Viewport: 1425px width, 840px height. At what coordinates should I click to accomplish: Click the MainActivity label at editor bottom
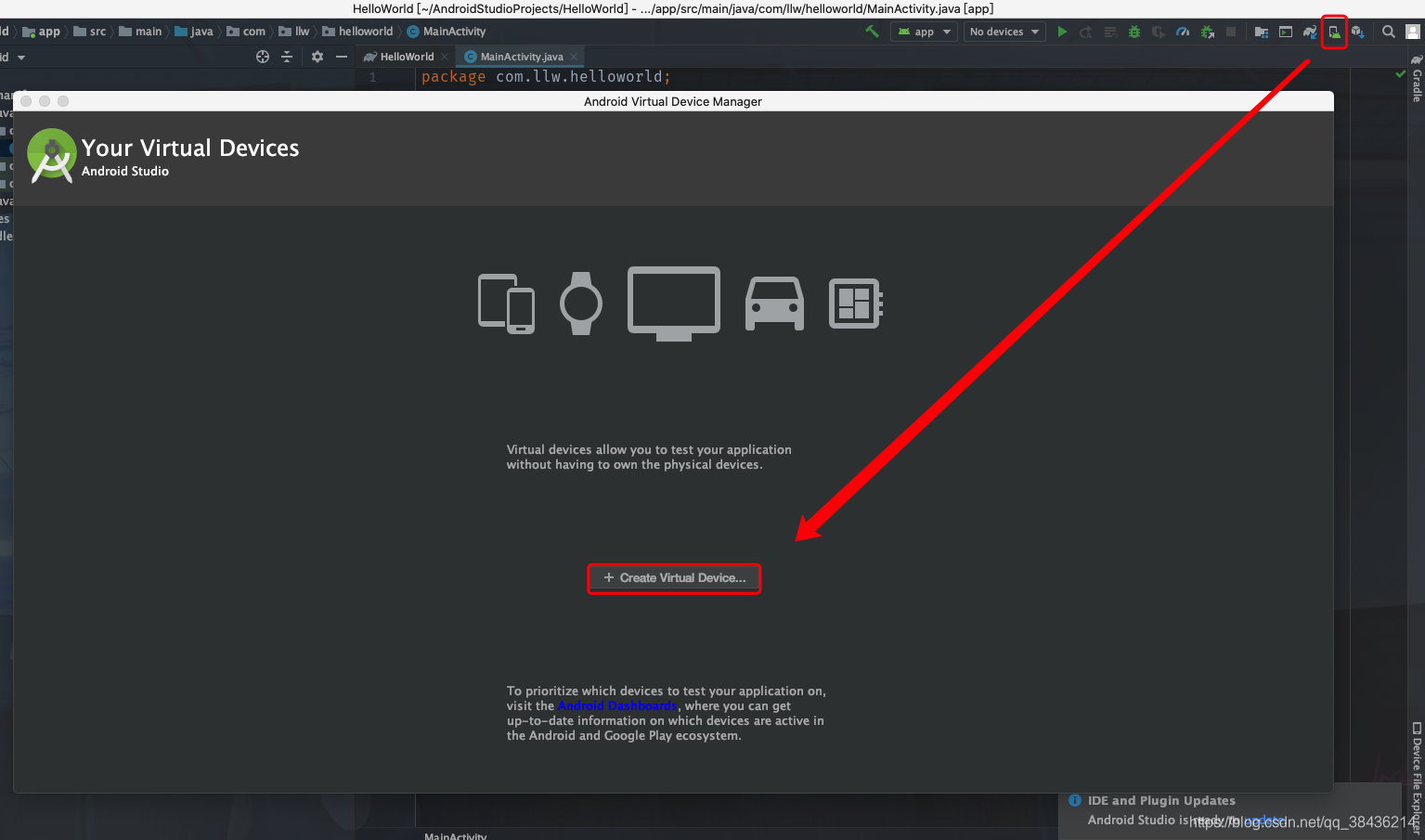(455, 835)
